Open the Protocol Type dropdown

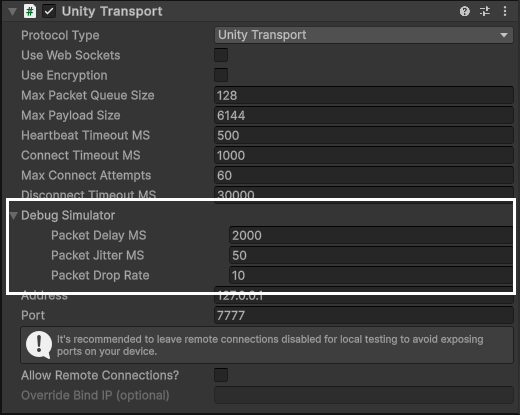coord(364,35)
